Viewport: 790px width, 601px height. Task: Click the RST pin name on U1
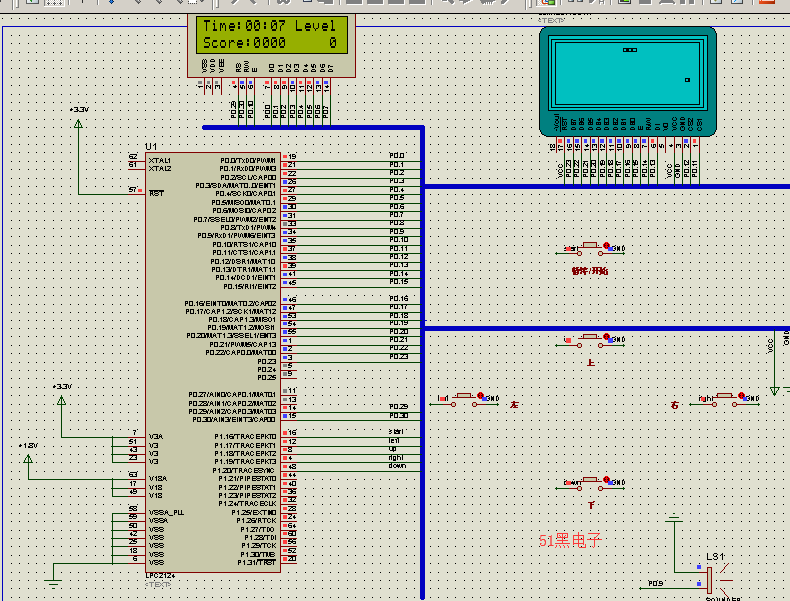coord(156,193)
